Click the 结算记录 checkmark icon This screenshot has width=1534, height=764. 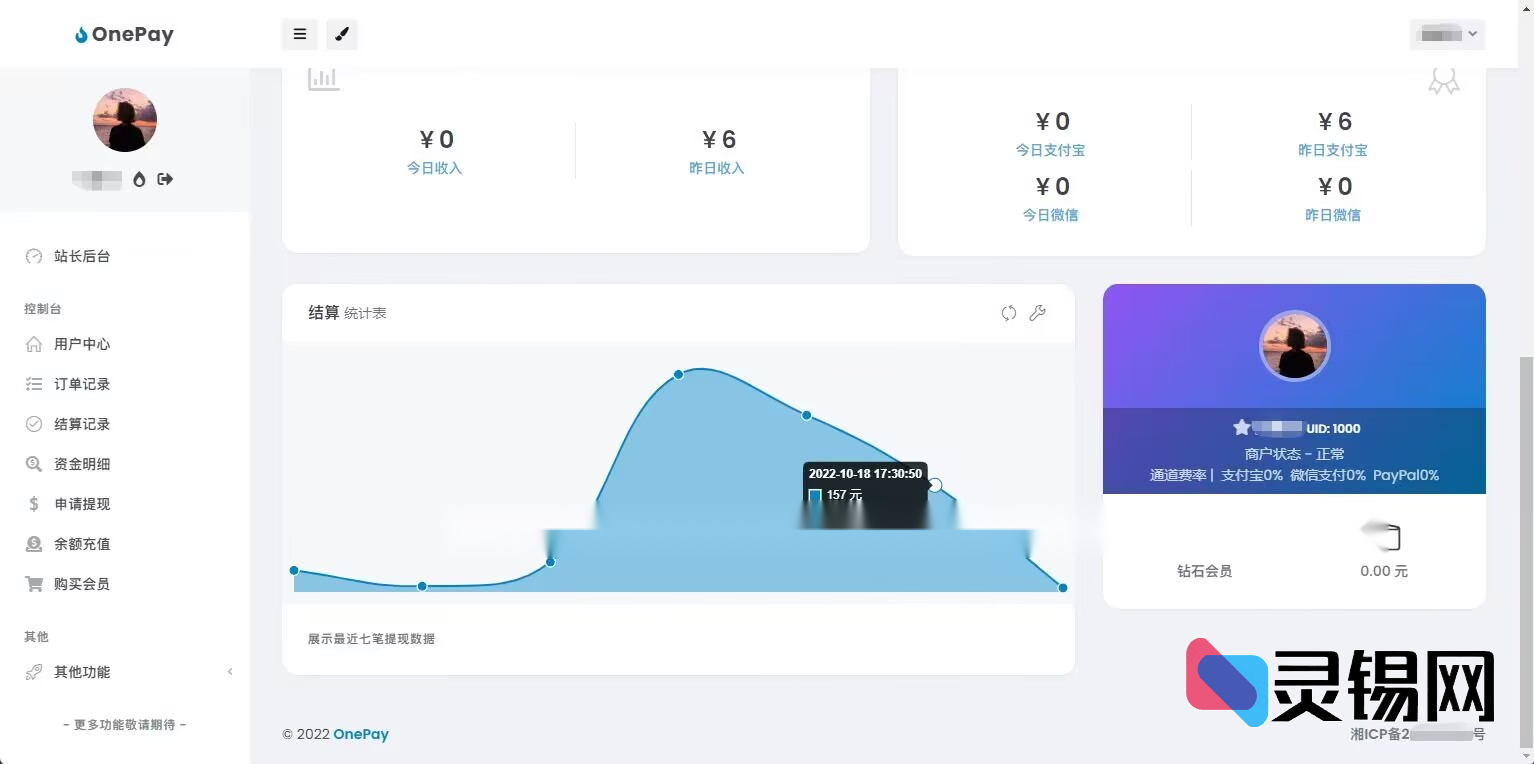(34, 424)
